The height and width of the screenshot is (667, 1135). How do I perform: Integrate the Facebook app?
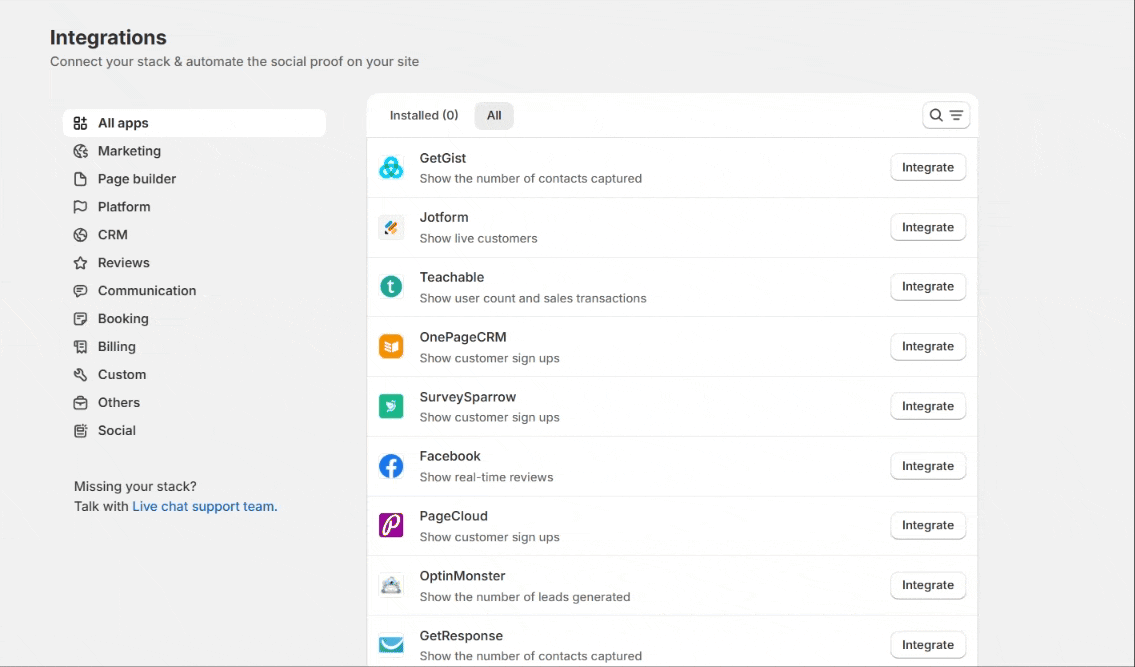coord(927,466)
